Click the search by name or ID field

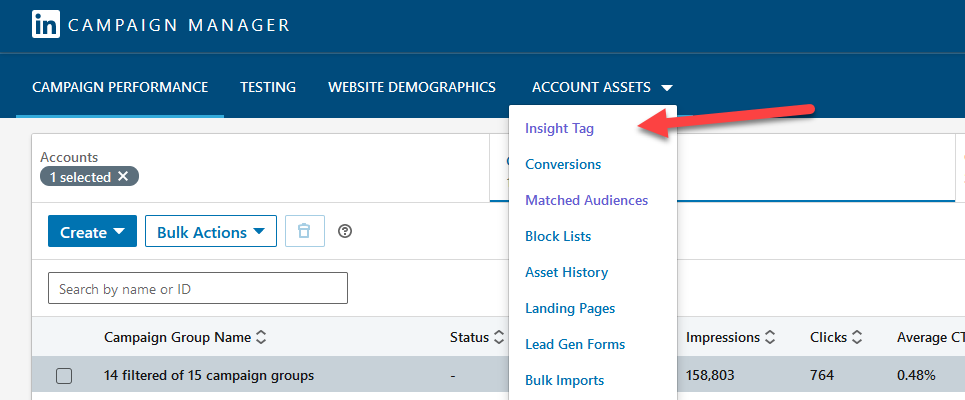click(197, 289)
